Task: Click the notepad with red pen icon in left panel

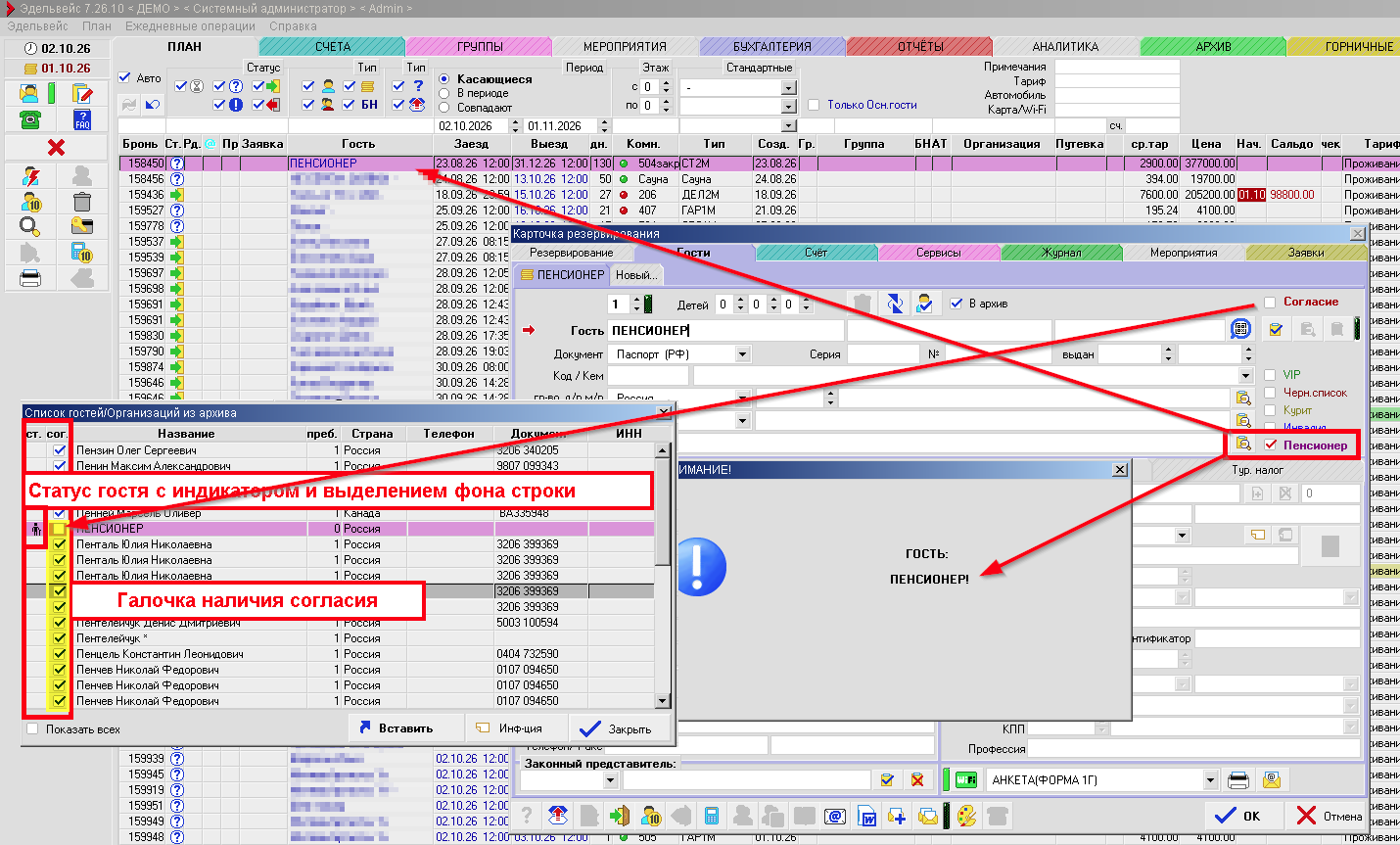Action: click(82, 94)
